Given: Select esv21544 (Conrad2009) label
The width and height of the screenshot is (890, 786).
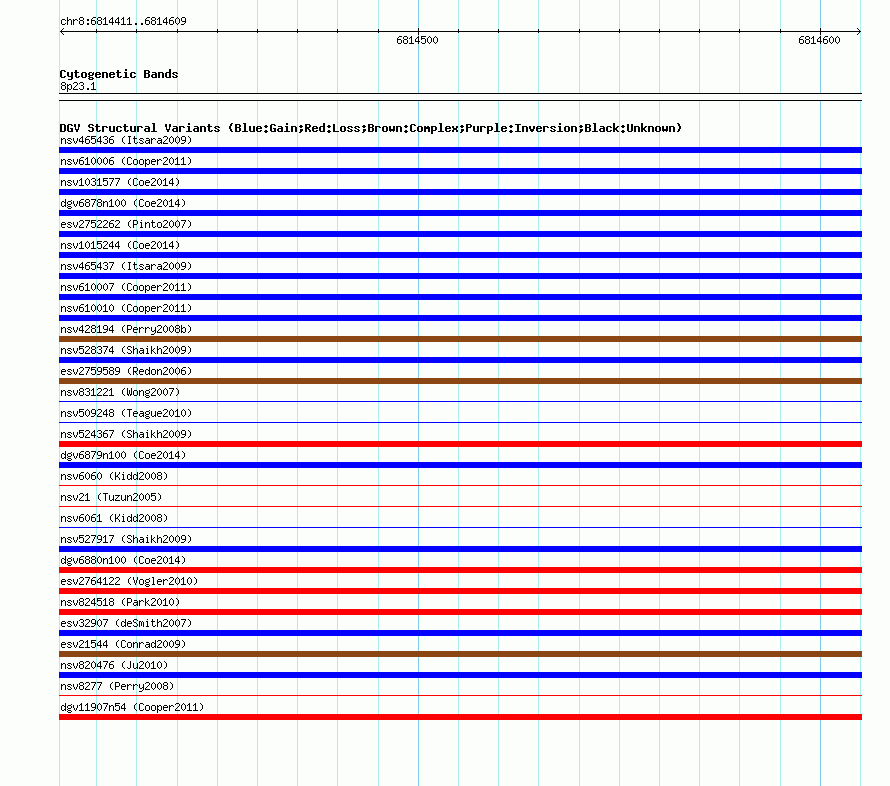Looking at the screenshot, I should tap(123, 644).
